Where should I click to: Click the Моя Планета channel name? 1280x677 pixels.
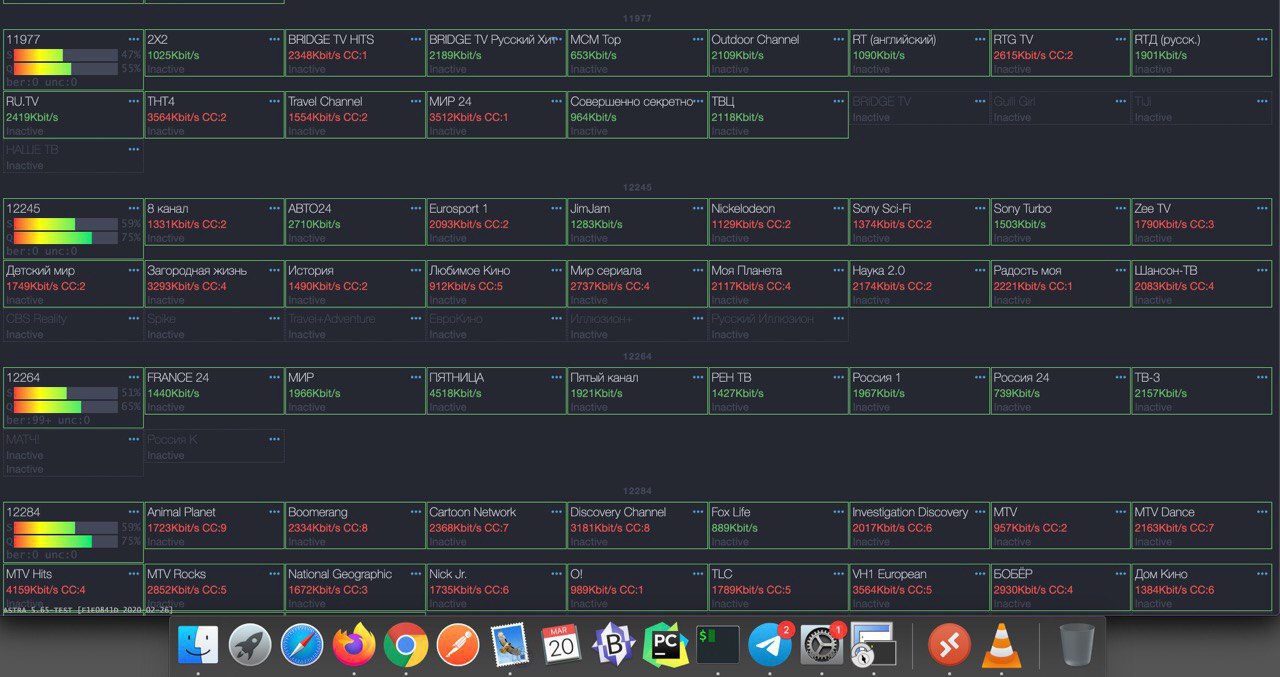click(x=747, y=271)
